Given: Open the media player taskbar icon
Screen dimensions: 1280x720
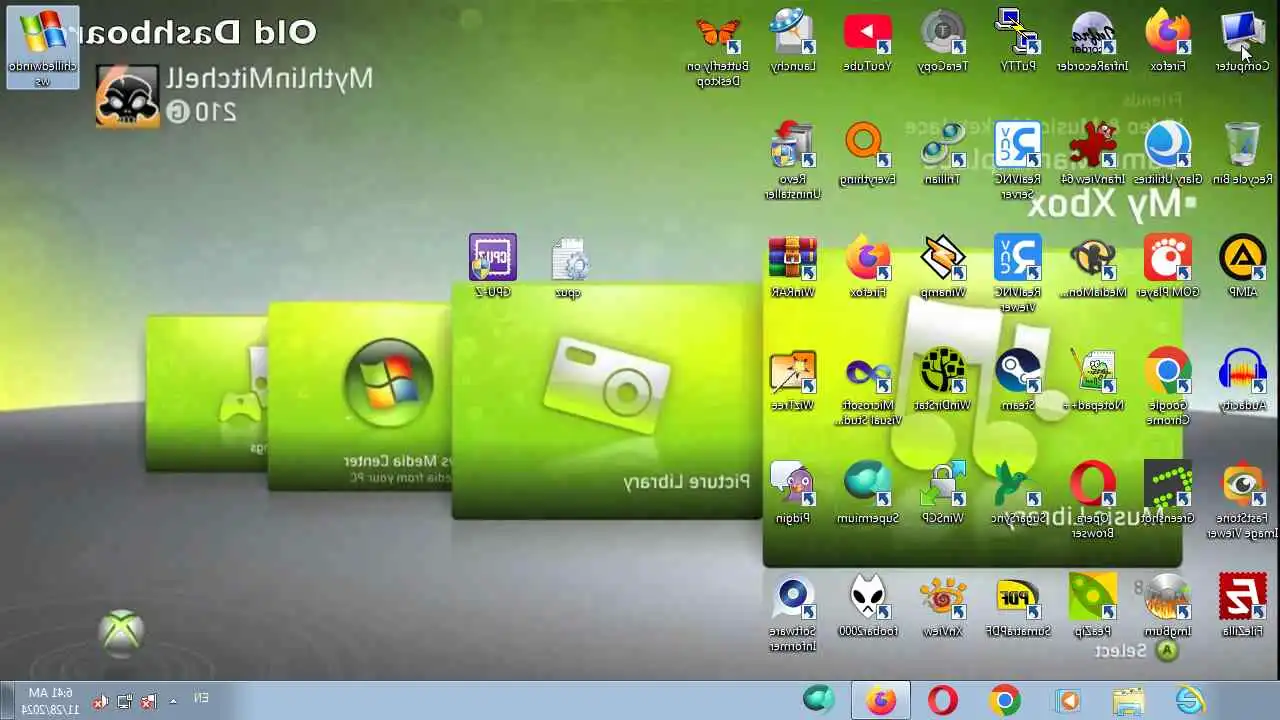Looking at the screenshot, I should (x=1066, y=700).
